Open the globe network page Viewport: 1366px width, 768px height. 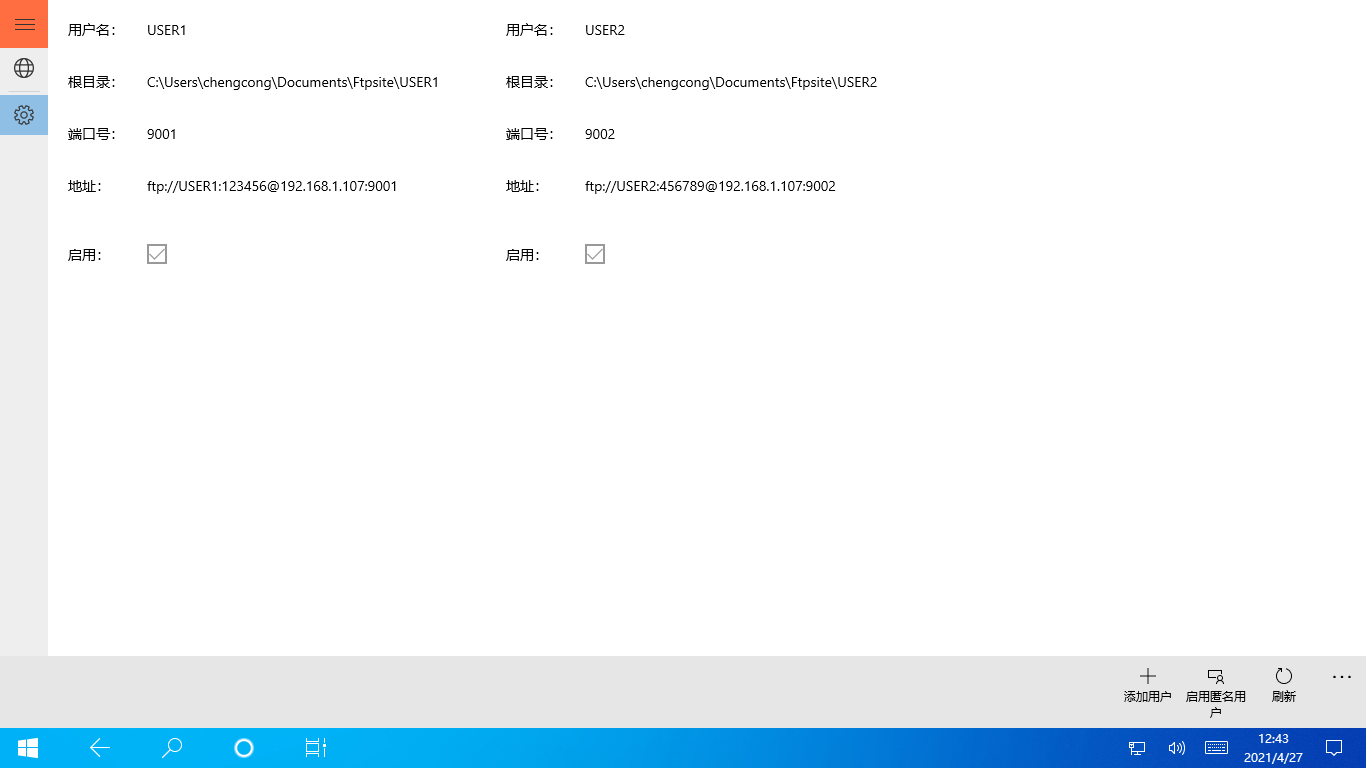coord(24,68)
